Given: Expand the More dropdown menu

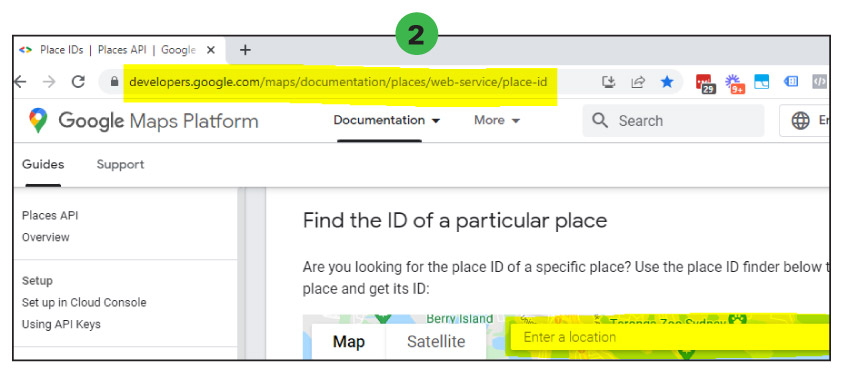Looking at the screenshot, I should click(x=497, y=120).
